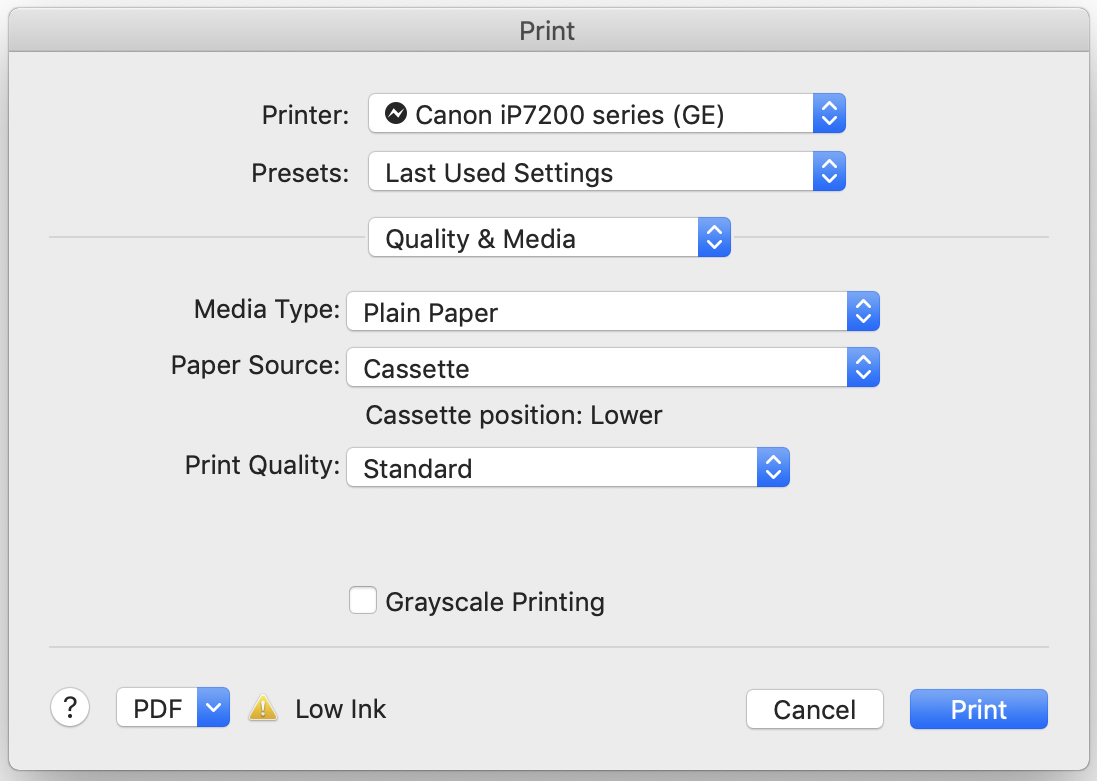Change the Media Type from Plain Paper

613,311
